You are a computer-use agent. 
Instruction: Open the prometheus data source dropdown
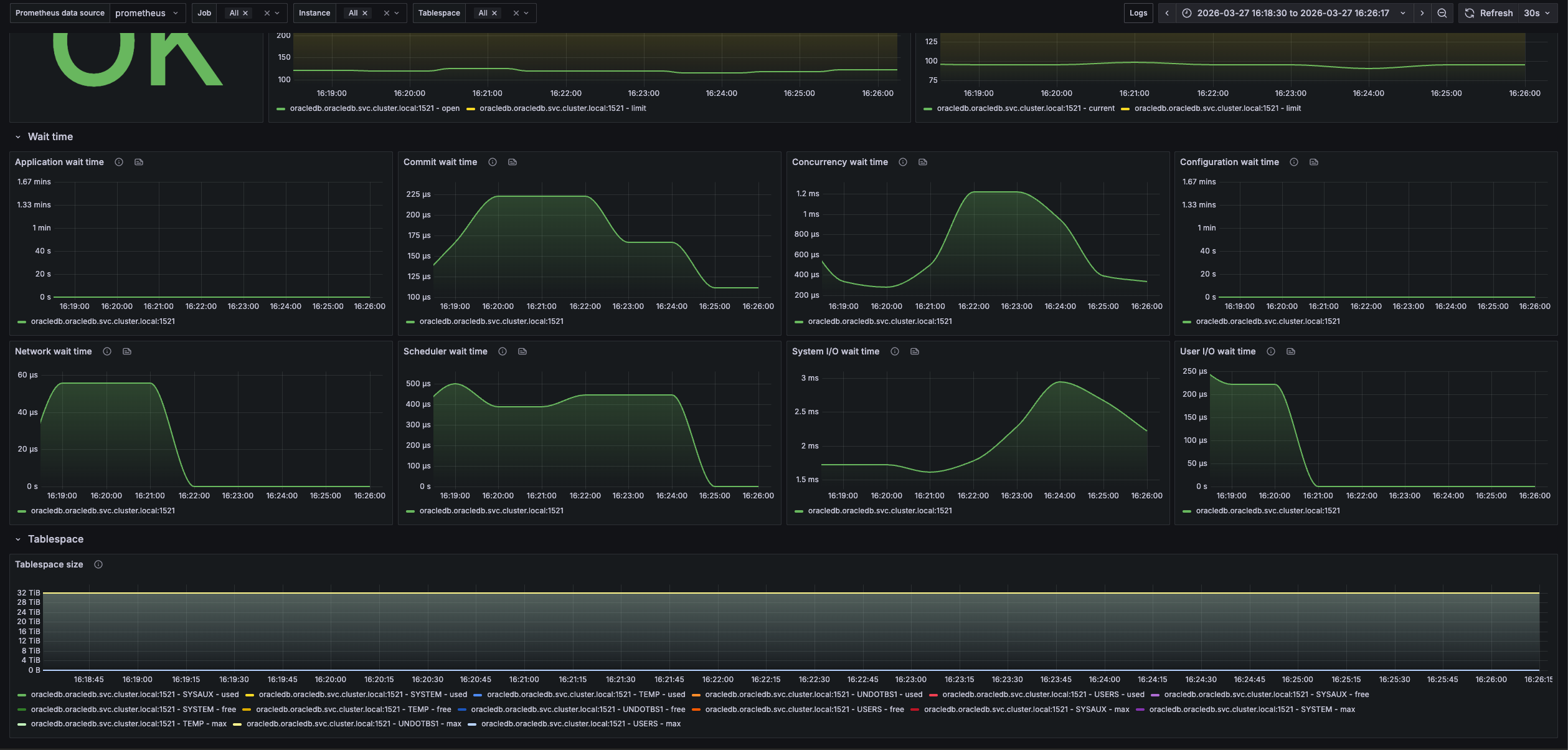coord(147,13)
